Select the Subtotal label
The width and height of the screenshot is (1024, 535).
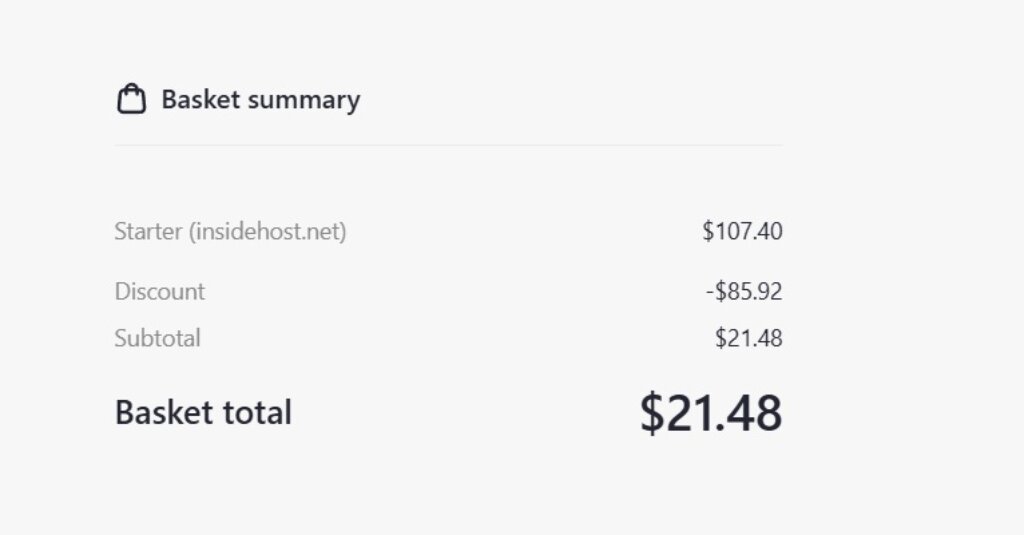[x=157, y=338]
